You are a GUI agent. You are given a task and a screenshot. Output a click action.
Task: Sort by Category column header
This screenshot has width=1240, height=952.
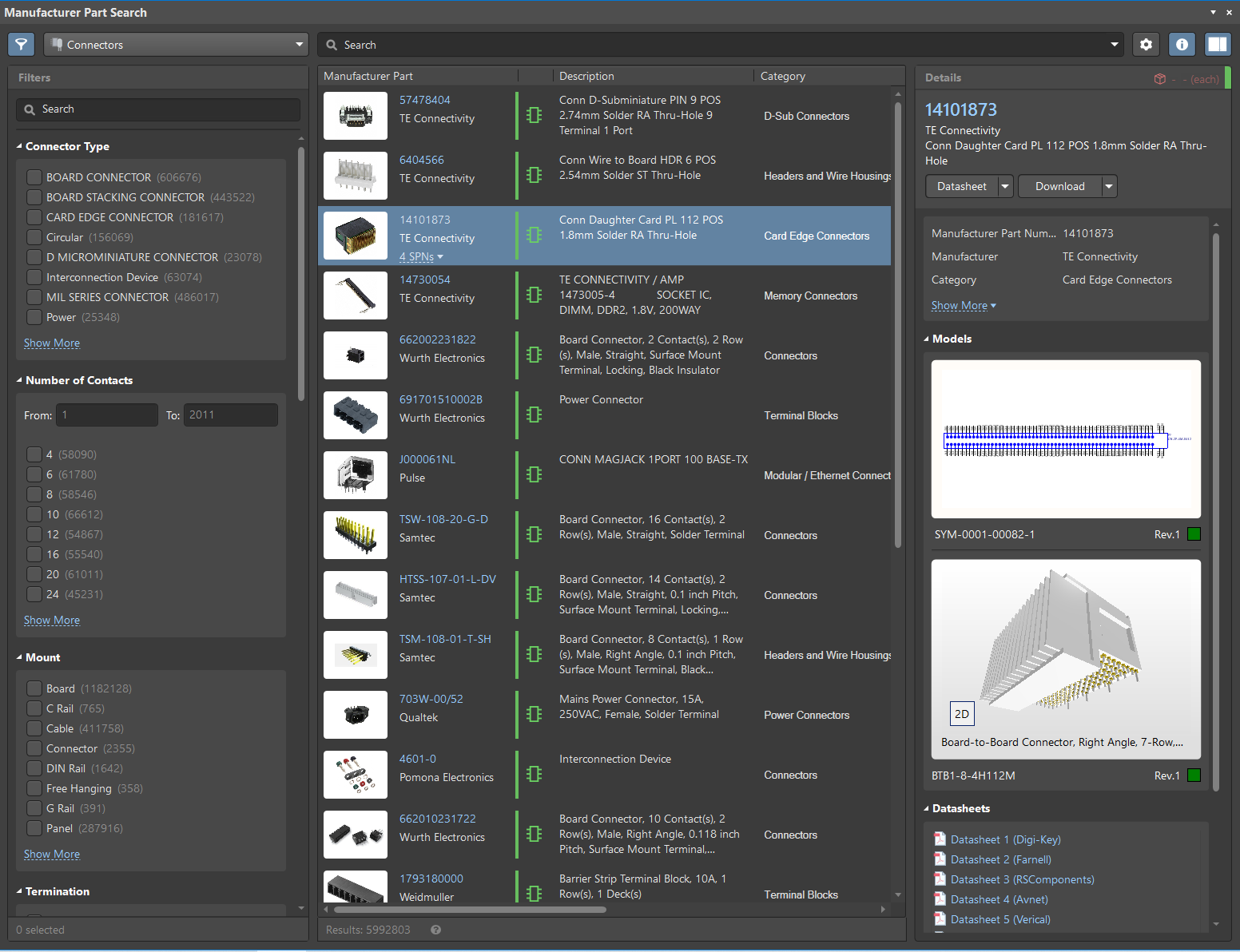click(x=783, y=76)
